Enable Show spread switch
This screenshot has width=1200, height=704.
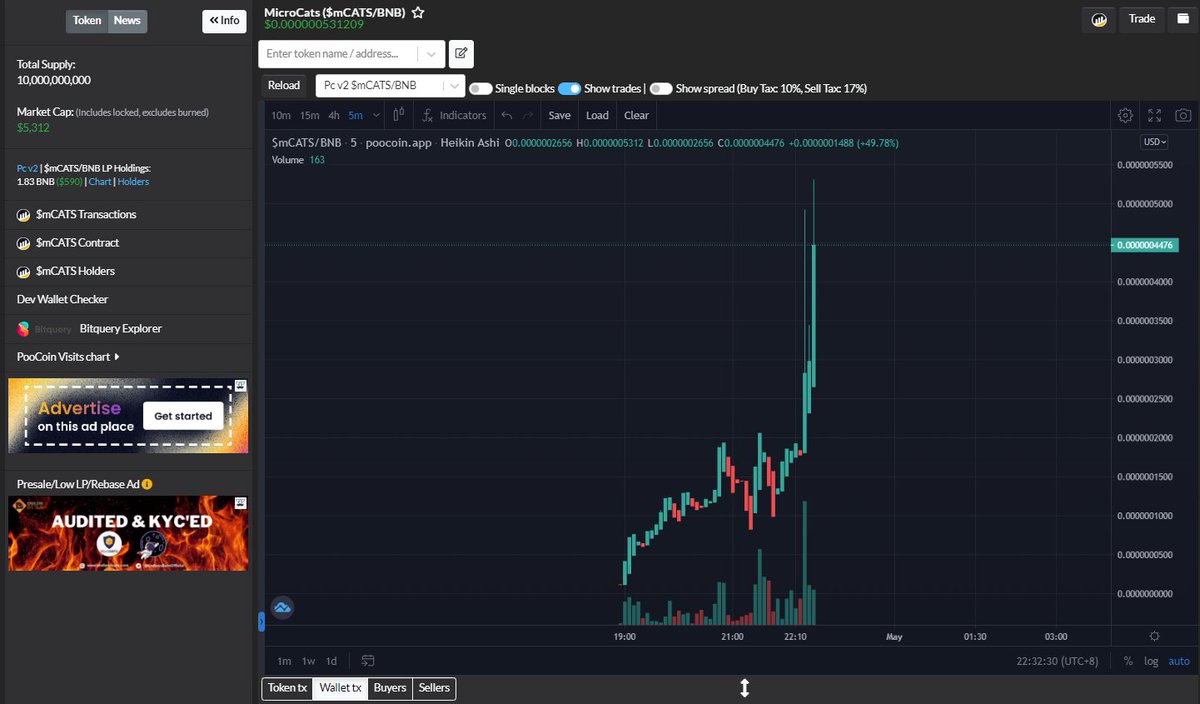(661, 88)
